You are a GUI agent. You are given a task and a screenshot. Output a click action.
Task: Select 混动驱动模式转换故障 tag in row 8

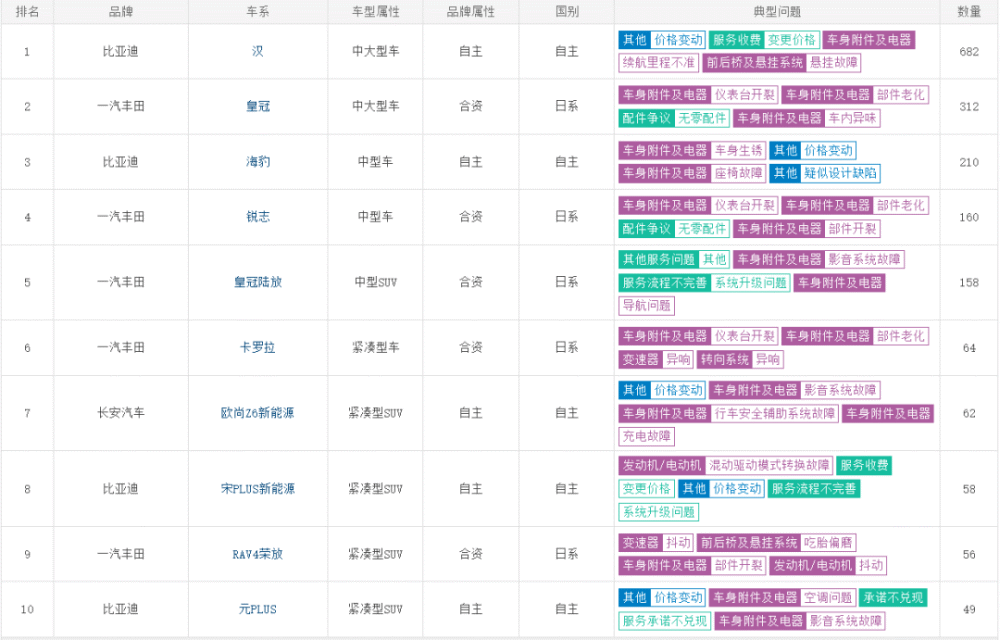(x=769, y=465)
